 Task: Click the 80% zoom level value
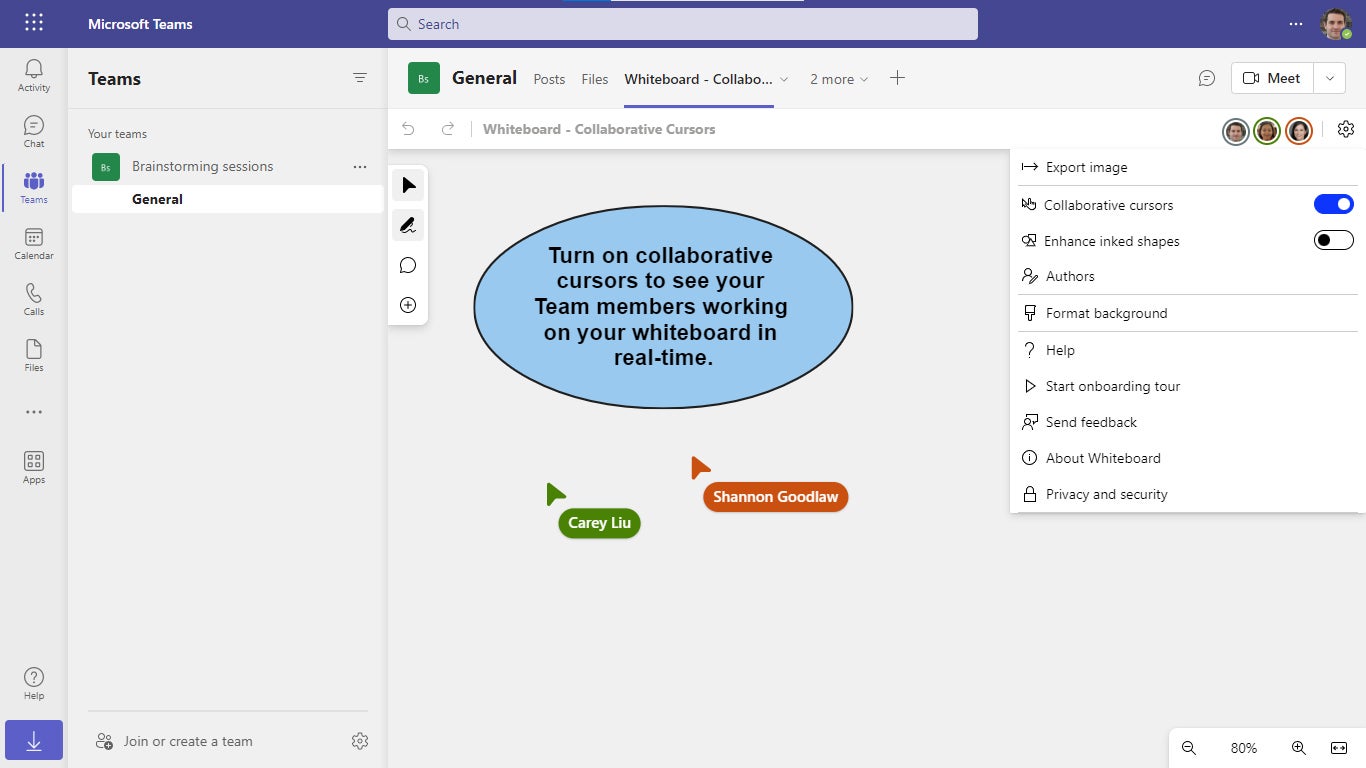coord(1244,748)
